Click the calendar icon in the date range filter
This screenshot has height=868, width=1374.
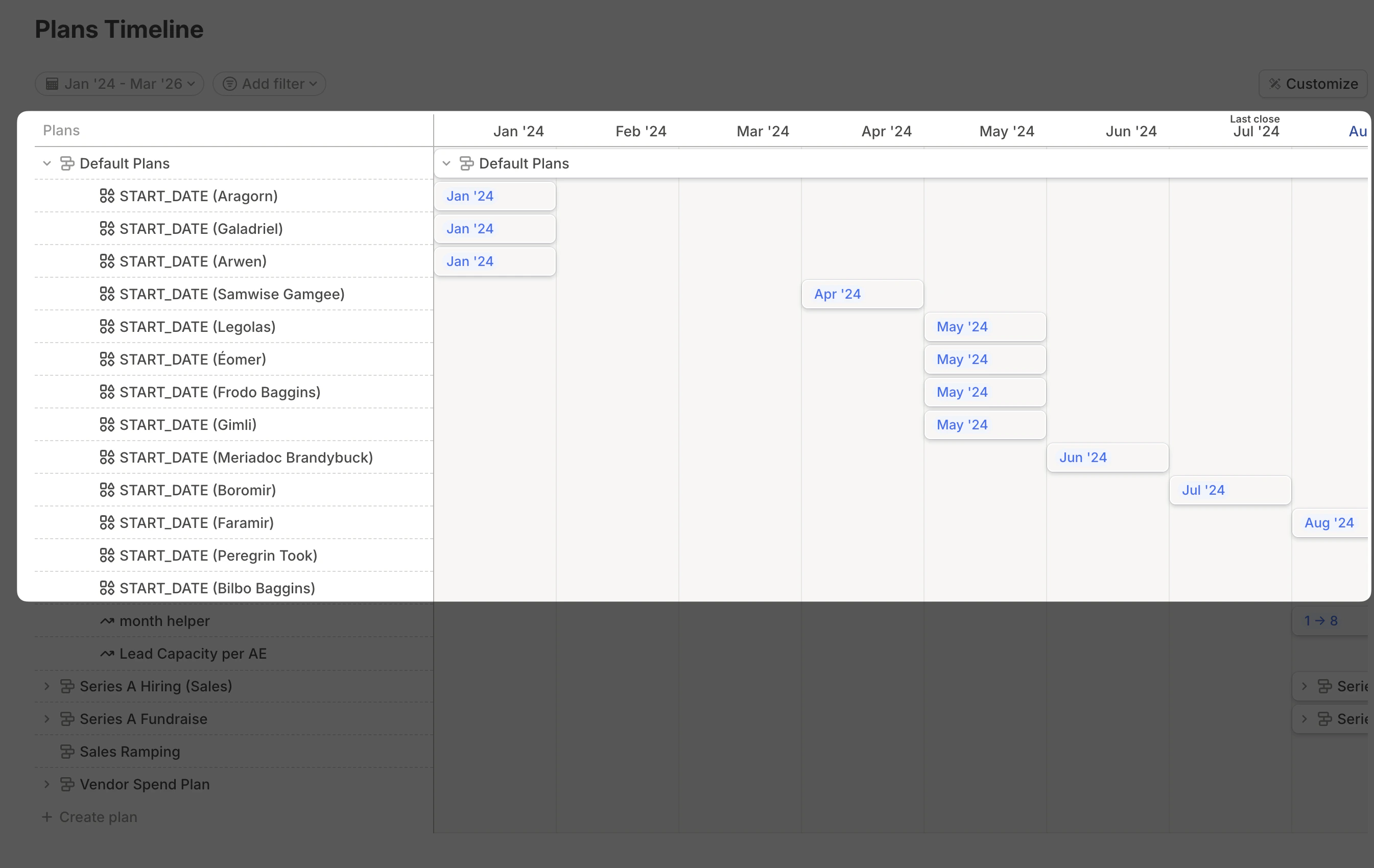point(53,83)
